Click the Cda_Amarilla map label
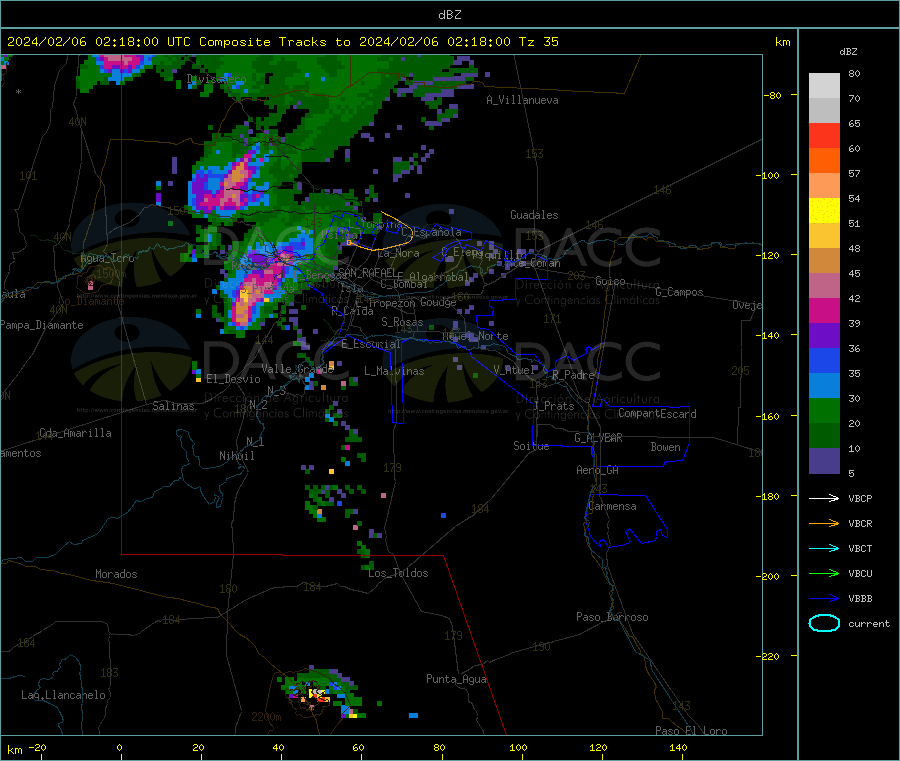This screenshot has width=900, height=761. tap(75, 433)
